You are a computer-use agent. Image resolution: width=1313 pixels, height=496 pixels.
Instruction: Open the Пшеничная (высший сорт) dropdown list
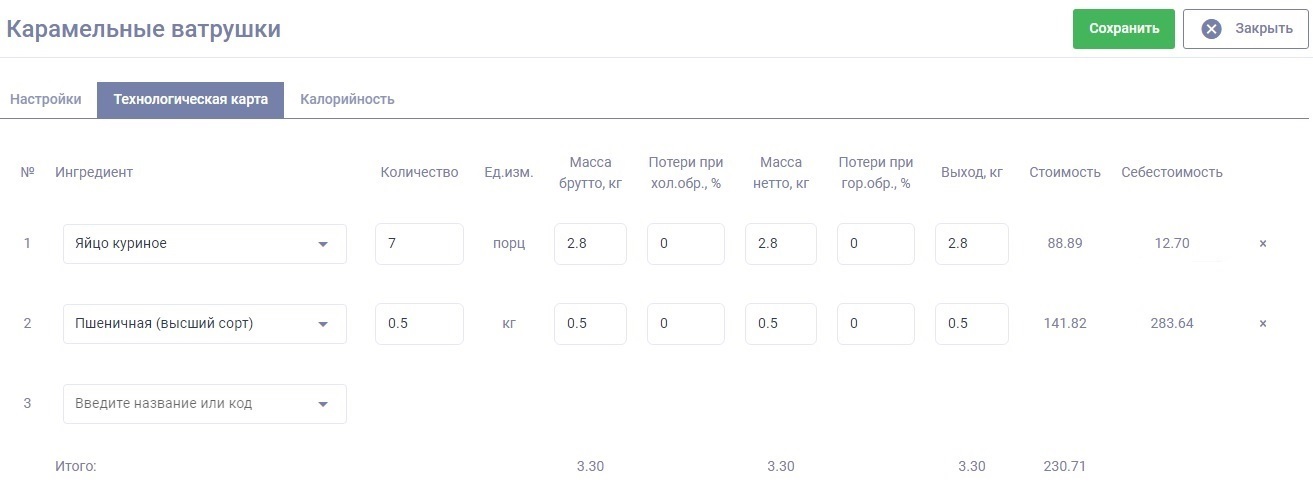[x=323, y=324]
